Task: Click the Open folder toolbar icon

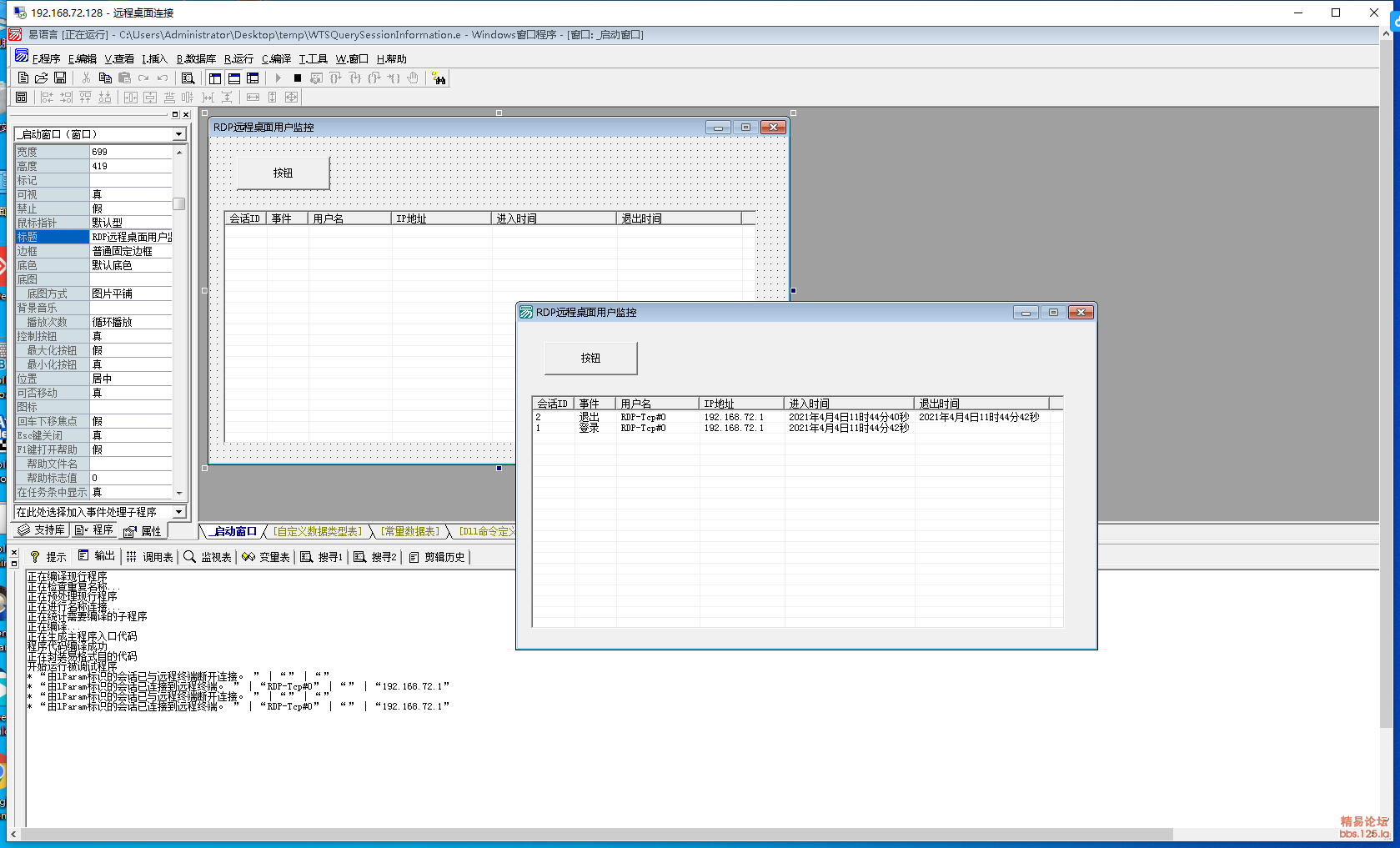Action: pyautogui.click(x=41, y=78)
